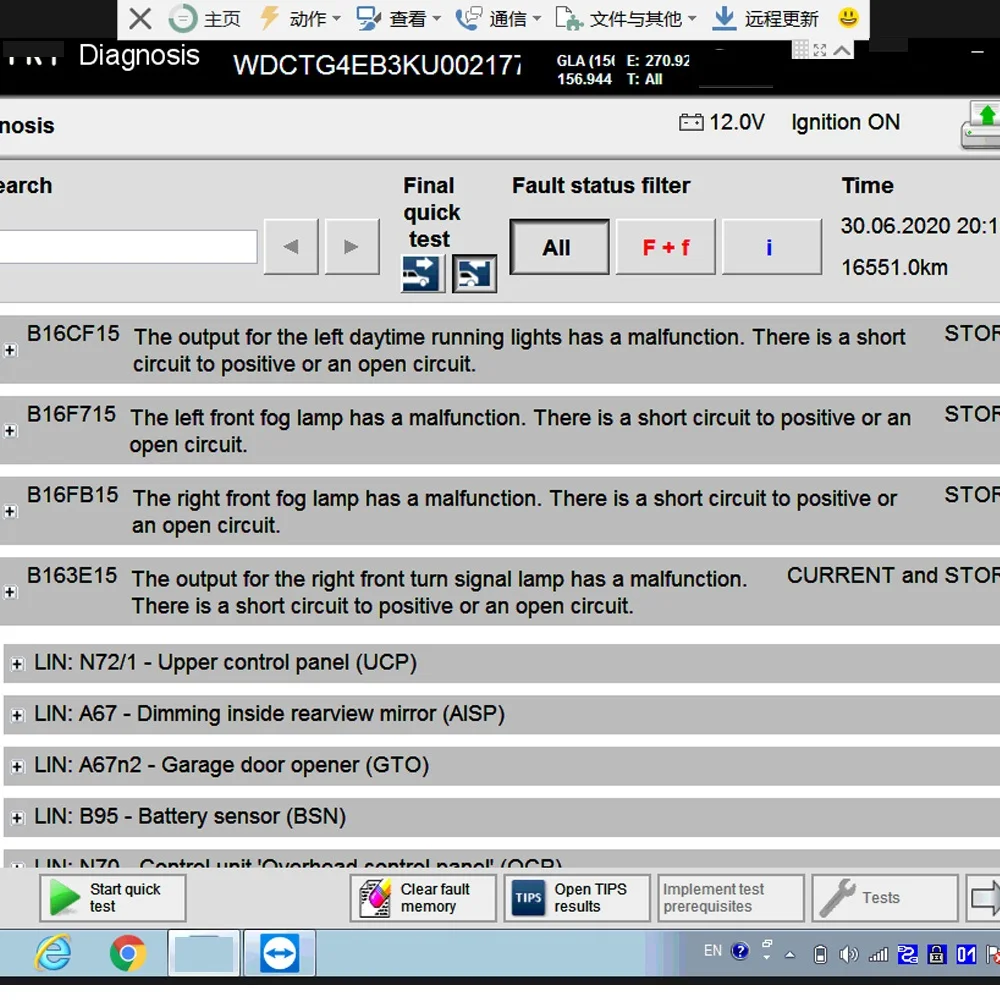Click the right arrow button beside Tests
The width and height of the screenshot is (1000, 1000).
(x=983, y=898)
